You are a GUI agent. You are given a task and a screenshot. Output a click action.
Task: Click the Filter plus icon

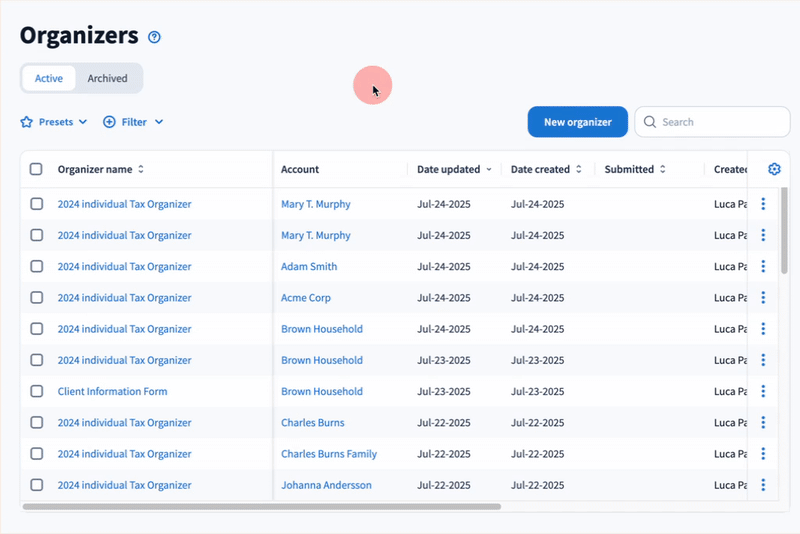pyautogui.click(x=109, y=122)
